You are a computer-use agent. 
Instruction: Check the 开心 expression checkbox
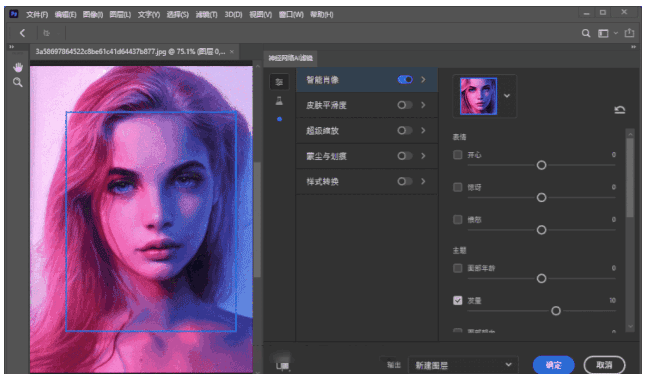457,155
